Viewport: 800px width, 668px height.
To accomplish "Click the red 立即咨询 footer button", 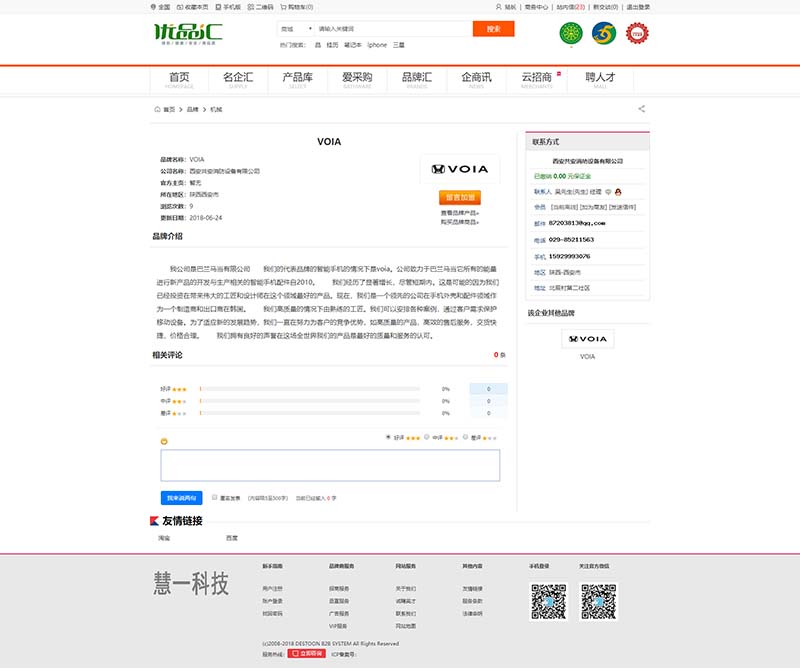I will click(x=306, y=653).
